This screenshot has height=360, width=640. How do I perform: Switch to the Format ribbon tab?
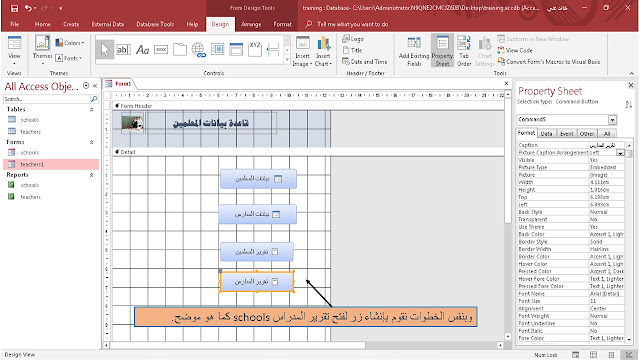[x=282, y=24]
